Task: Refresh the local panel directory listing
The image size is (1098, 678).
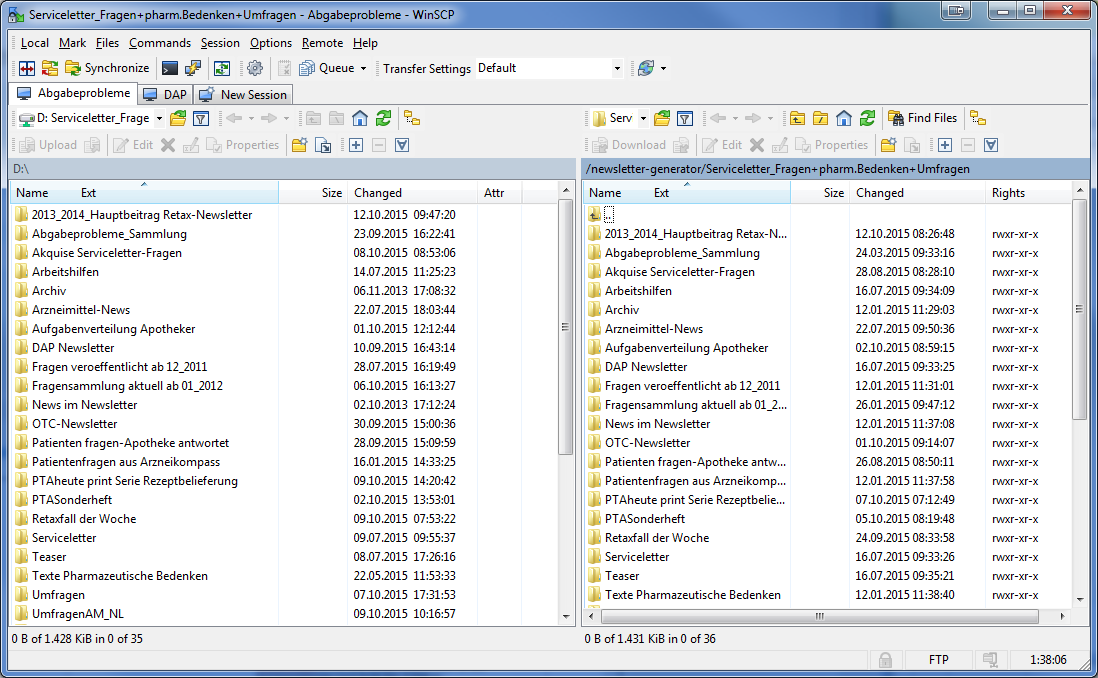Action: pyautogui.click(x=383, y=118)
